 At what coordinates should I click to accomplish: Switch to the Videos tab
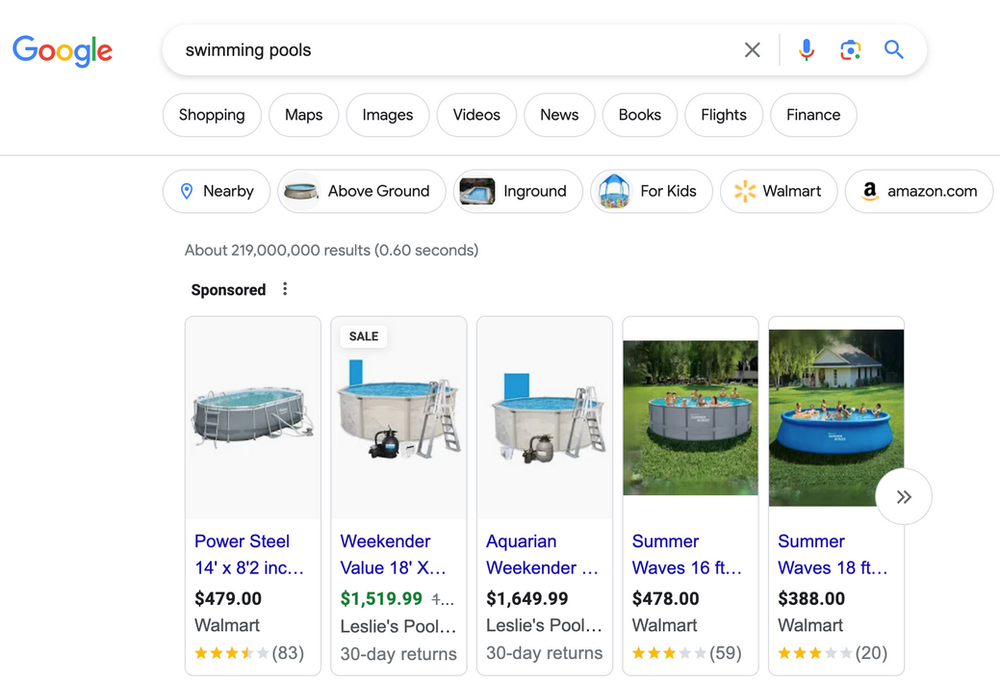(476, 115)
